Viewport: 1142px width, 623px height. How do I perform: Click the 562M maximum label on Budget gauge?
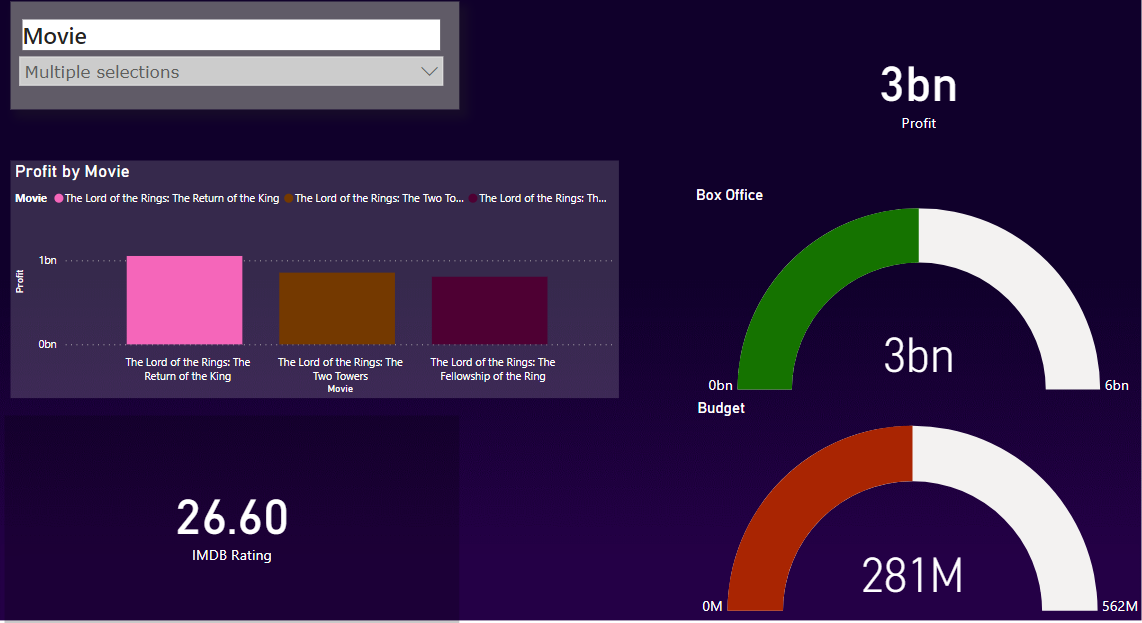pos(1119,606)
